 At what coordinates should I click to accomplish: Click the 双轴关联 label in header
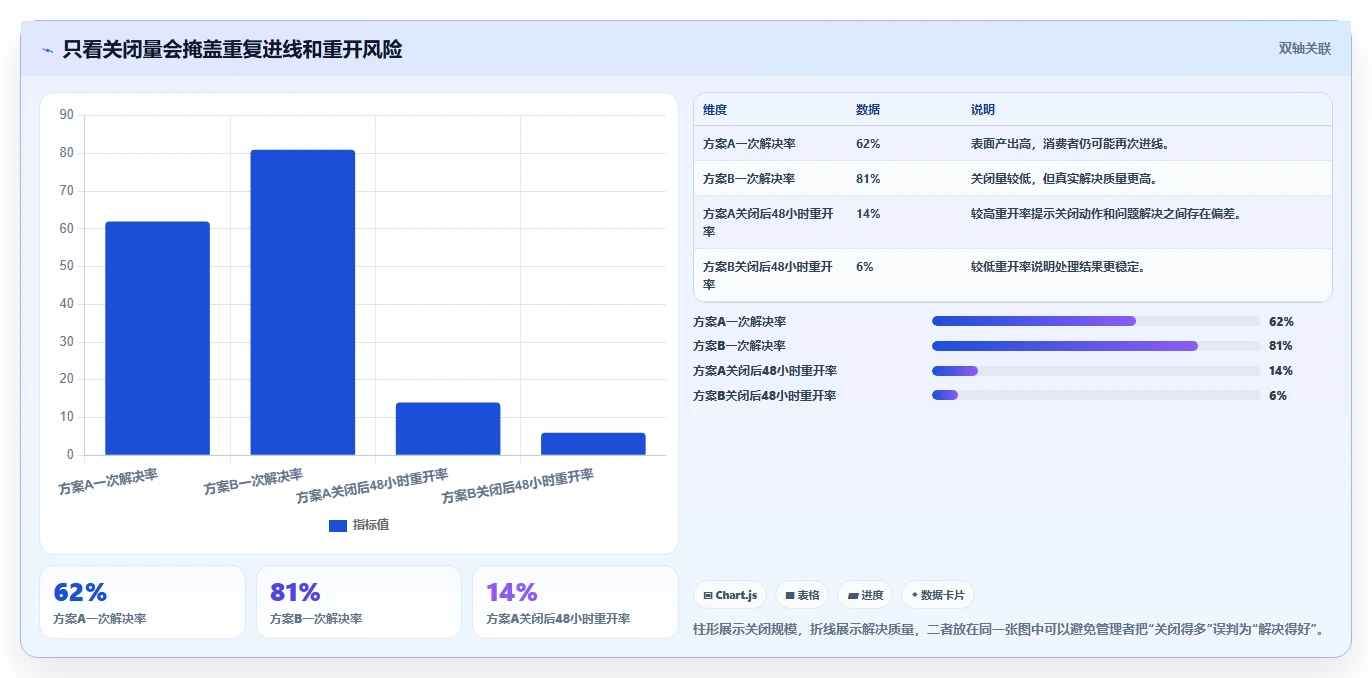1305,48
